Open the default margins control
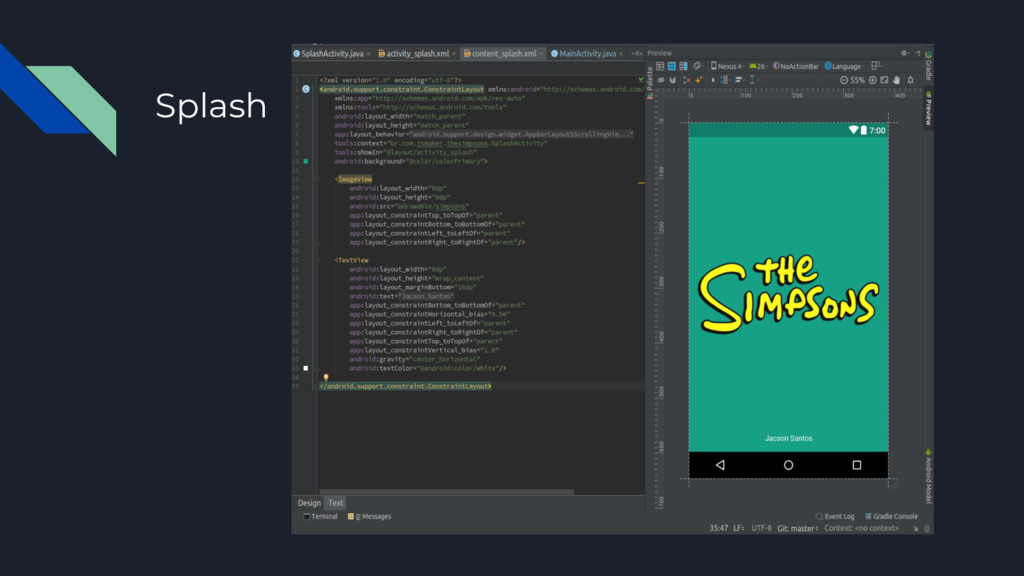Screen dimensions: 1024x576 (713, 80)
